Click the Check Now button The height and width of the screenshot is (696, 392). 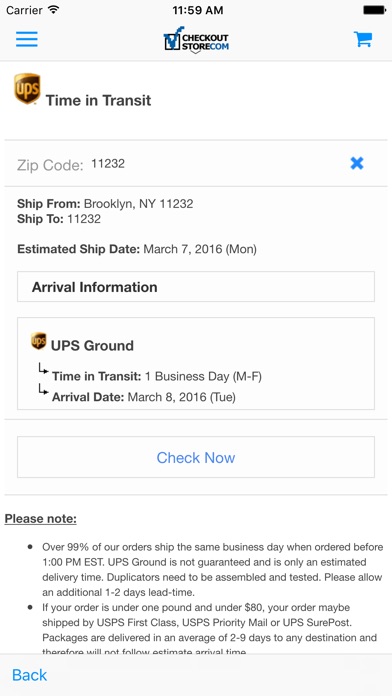196,457
